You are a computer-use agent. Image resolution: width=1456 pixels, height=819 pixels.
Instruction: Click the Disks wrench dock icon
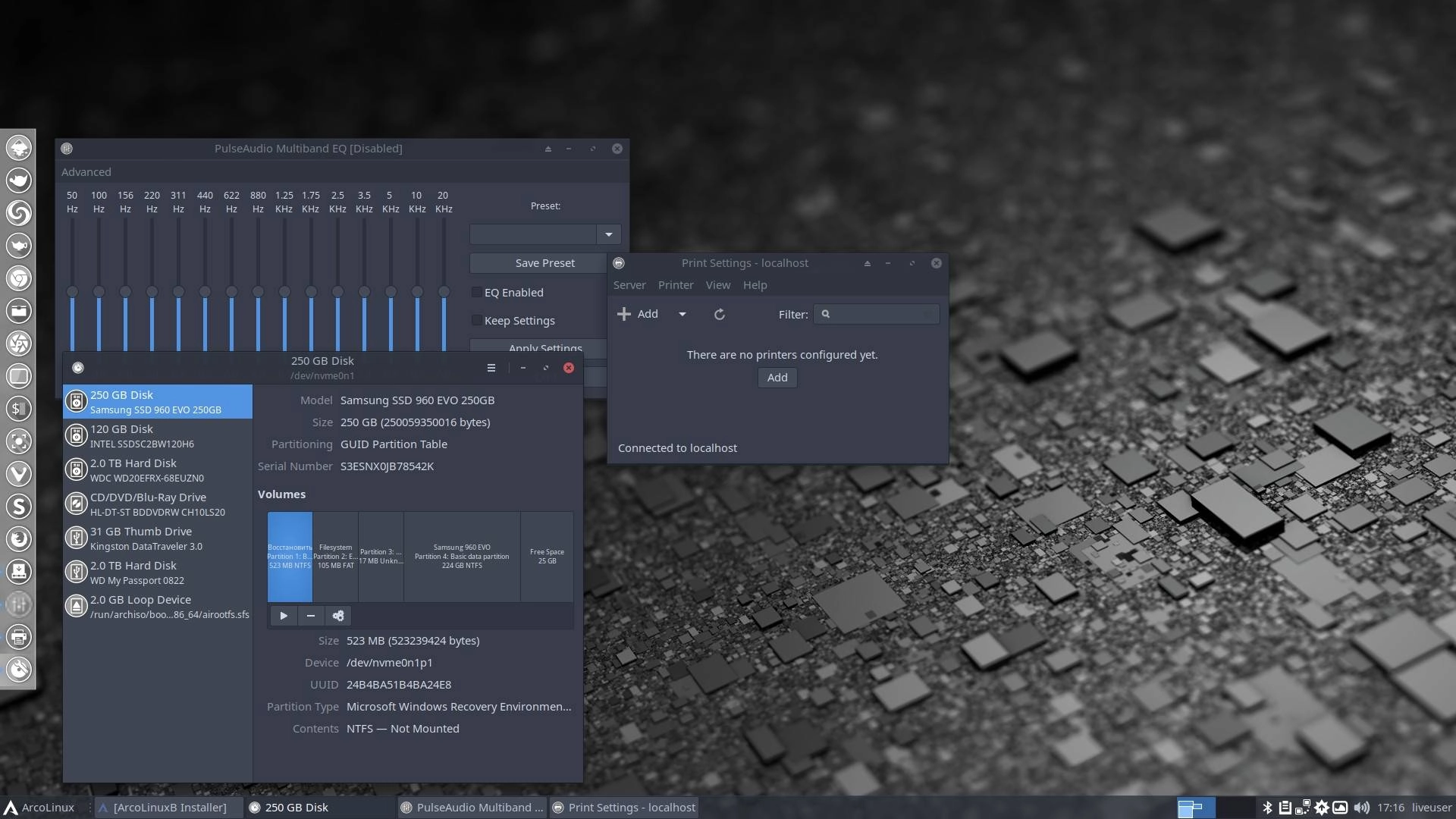point(19,670)
